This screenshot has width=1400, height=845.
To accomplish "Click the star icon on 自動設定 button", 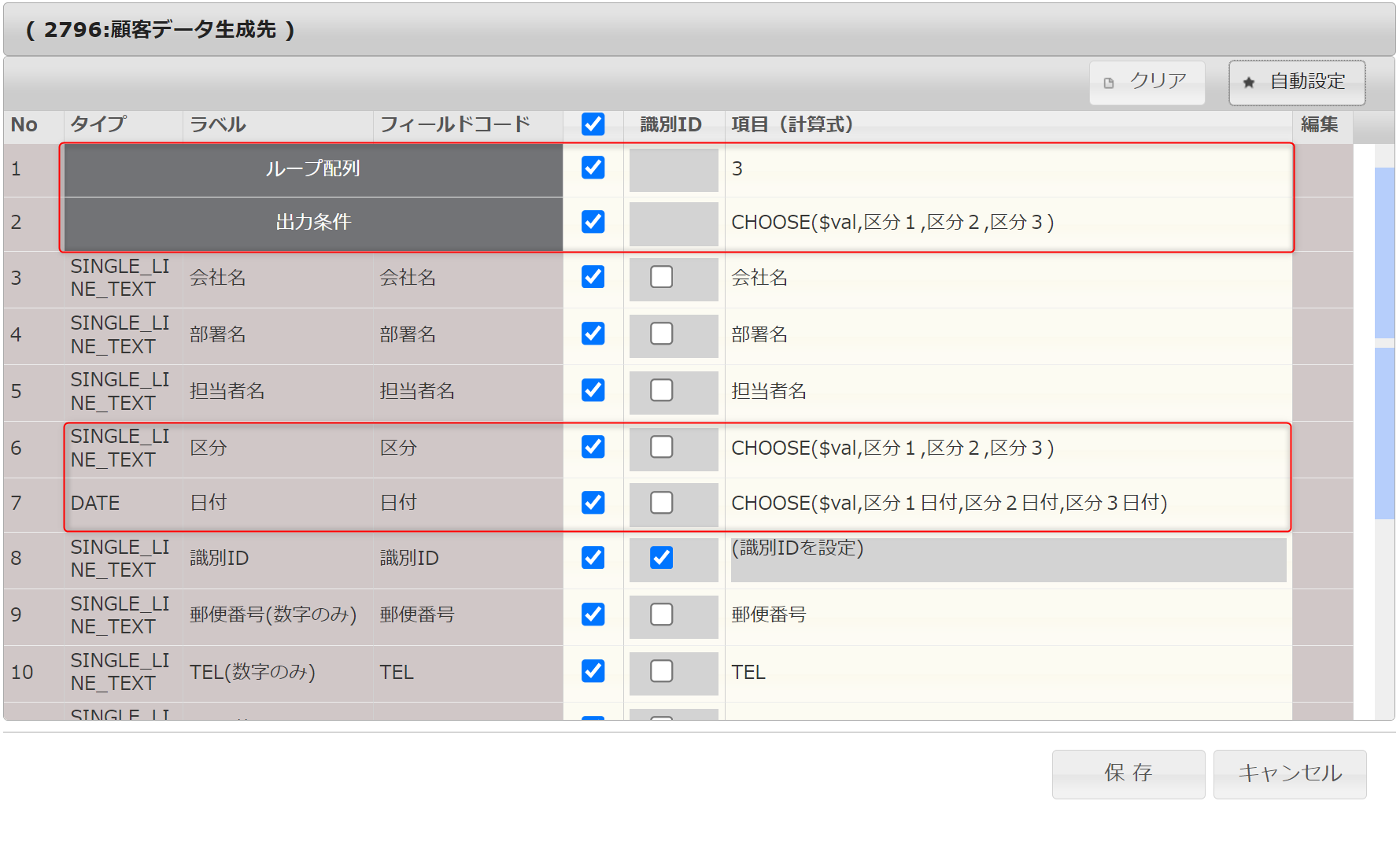I will [x=1249, y=83].
